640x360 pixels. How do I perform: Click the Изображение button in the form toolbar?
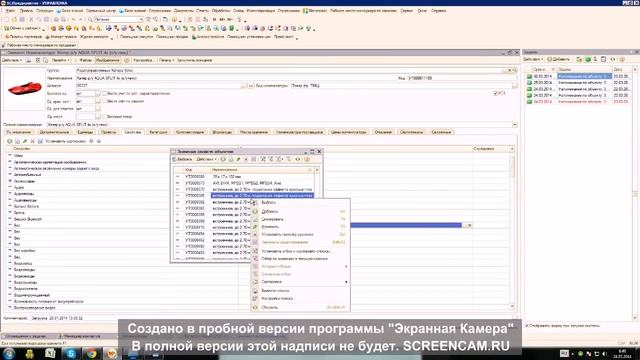point(108,60)
